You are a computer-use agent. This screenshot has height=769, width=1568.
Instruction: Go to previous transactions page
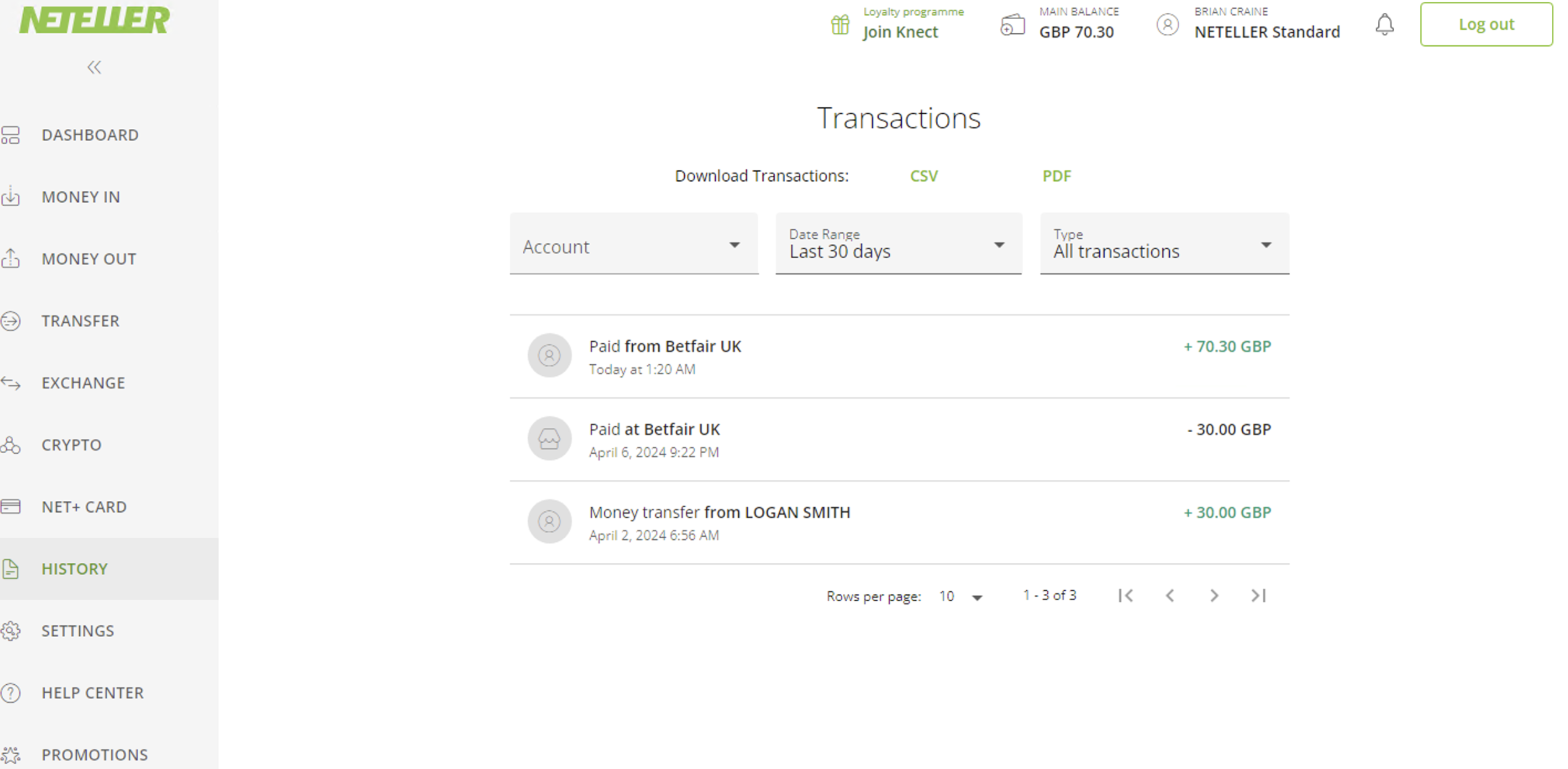click(x=1170, y=595)
